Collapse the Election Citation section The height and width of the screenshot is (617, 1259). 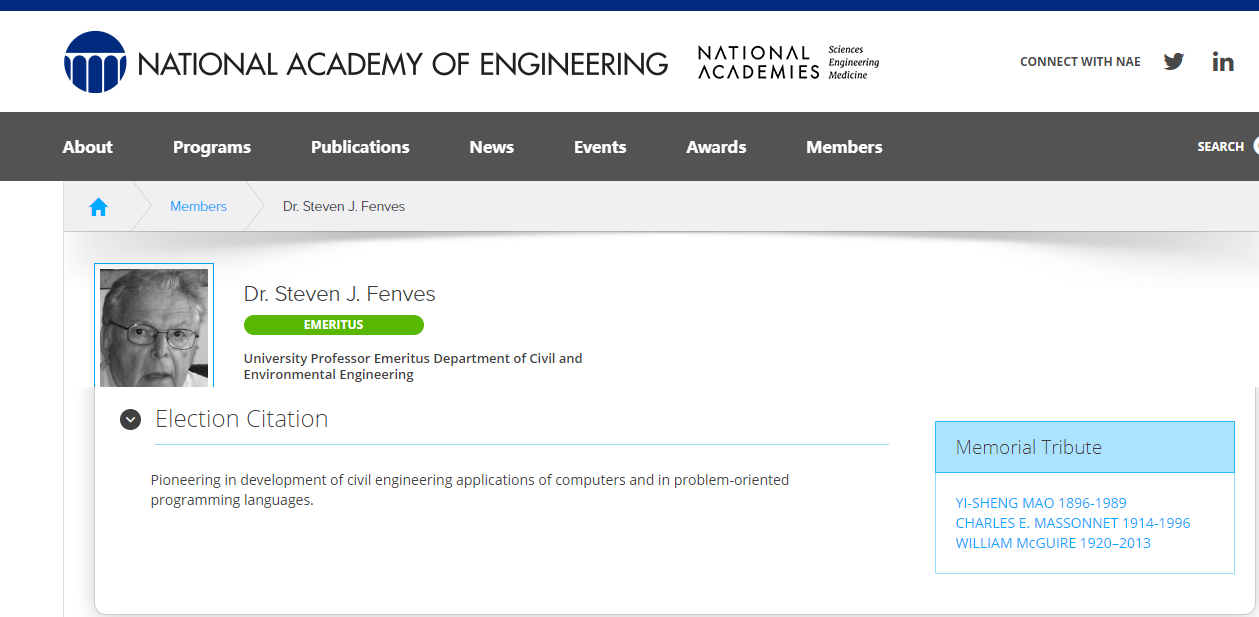pyautogui.click(x=130, y=419)
